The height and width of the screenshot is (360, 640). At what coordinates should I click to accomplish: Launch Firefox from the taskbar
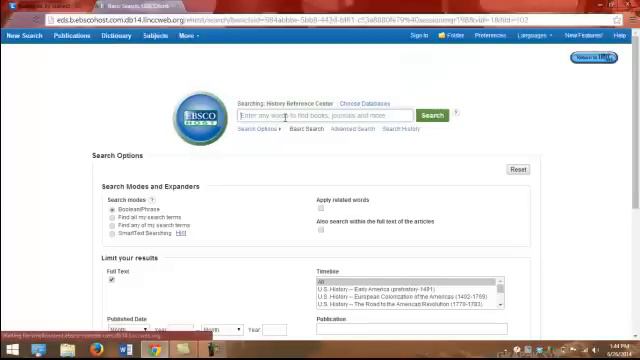97,350
